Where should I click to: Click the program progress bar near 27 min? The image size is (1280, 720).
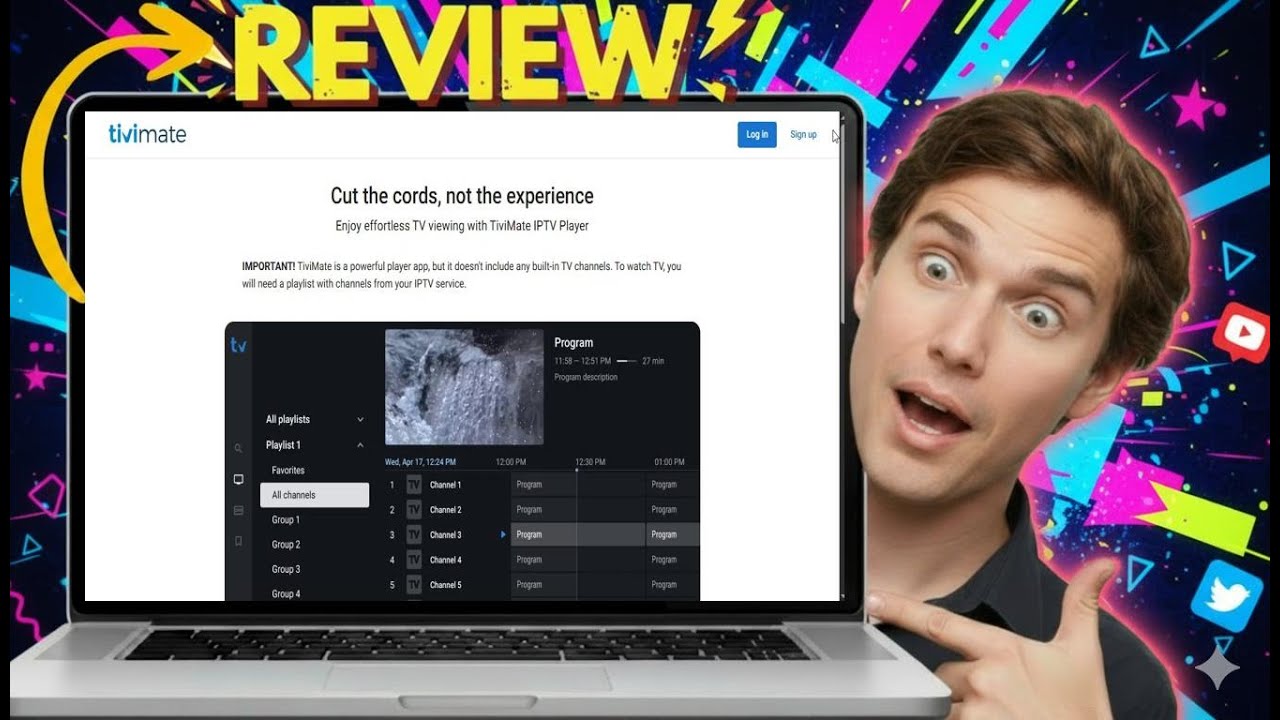(x=626, y=361)
